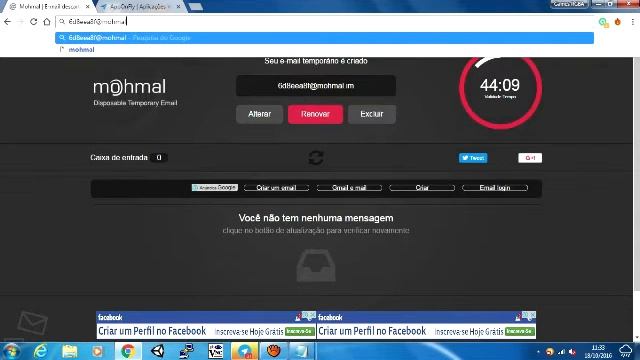This screenshot has height=360, width=640.
Task: Click the Google +1 button
Action: (x=530, y=158)
